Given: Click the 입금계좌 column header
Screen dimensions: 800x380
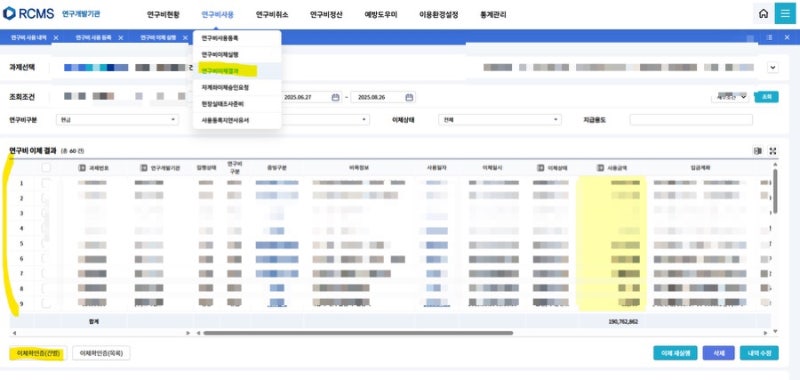Looking at the screenshot, I should (701, 168).
